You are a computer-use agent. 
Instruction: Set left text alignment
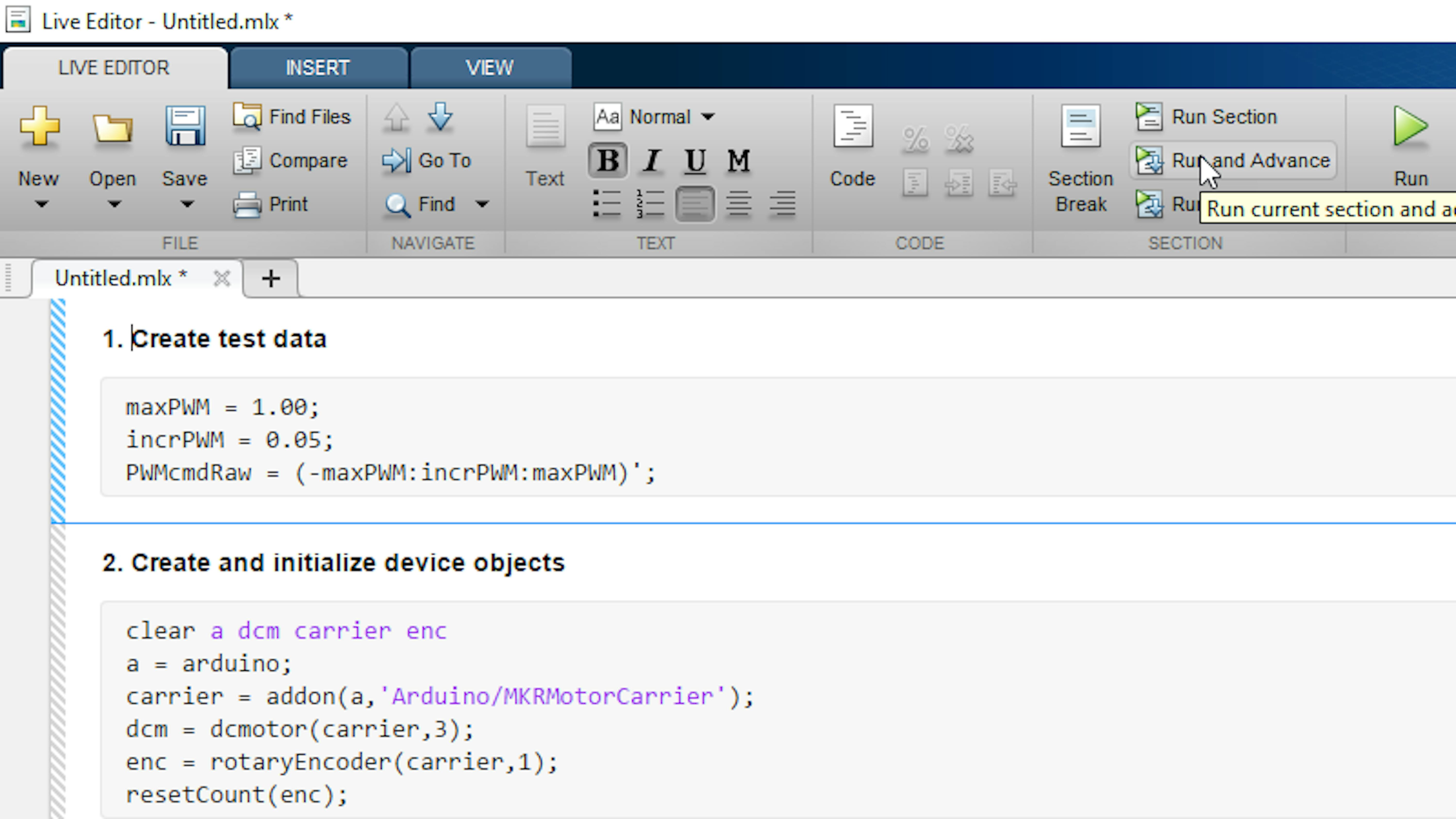(695, 204)
